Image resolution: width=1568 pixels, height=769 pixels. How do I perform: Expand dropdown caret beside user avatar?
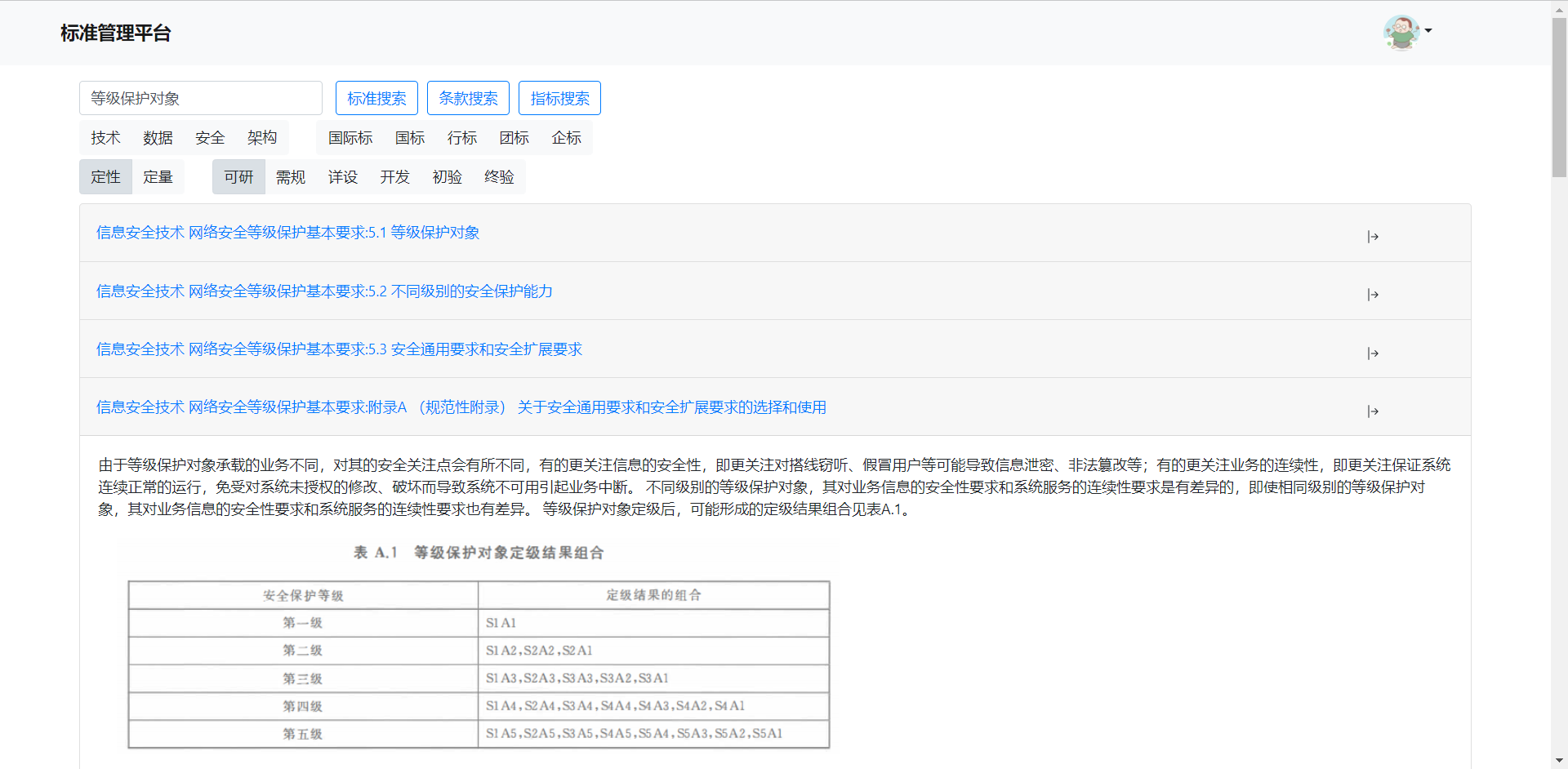pos(1428,31)
